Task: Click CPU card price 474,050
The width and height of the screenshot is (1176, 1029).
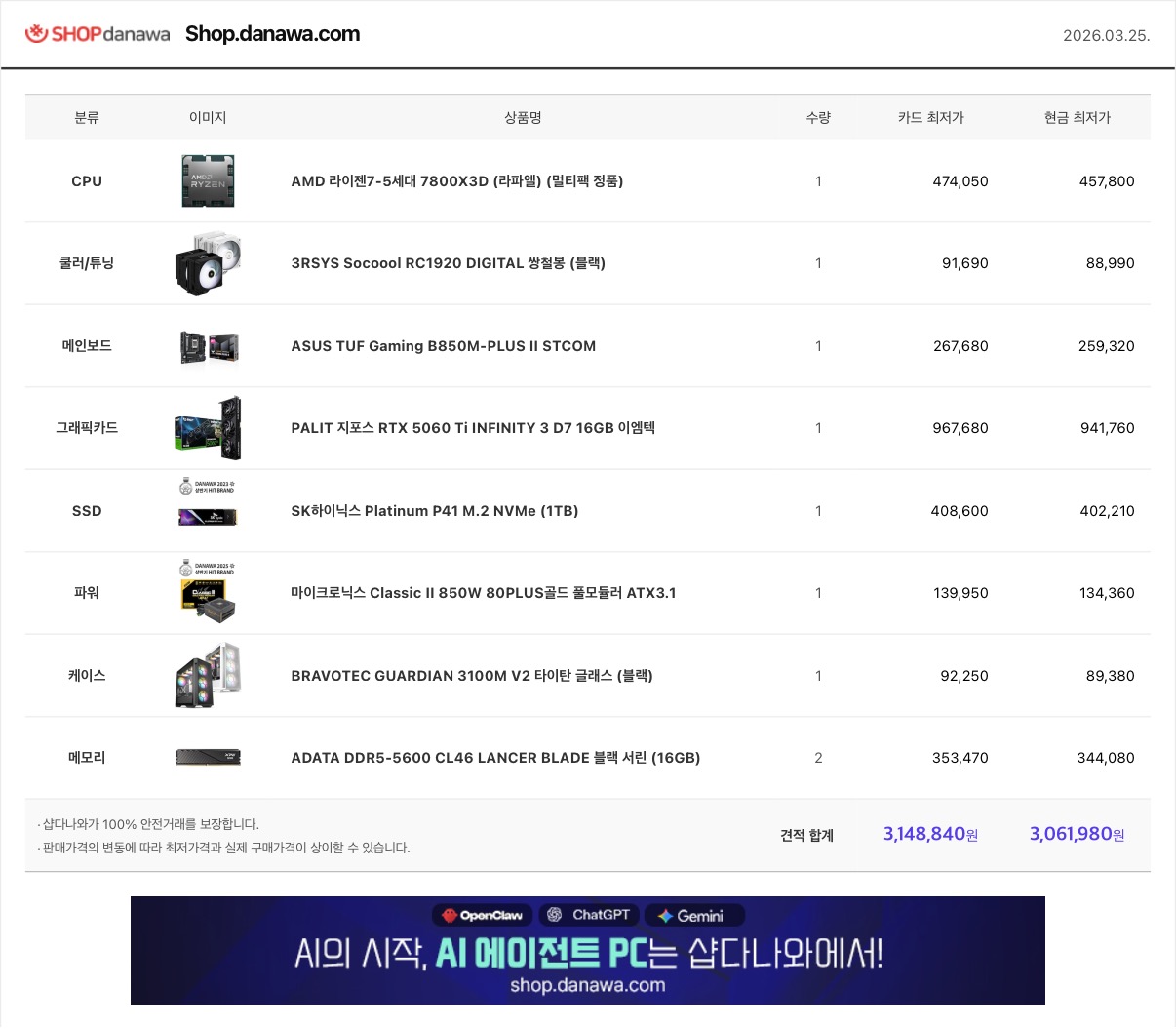Action: click(960, 181)
